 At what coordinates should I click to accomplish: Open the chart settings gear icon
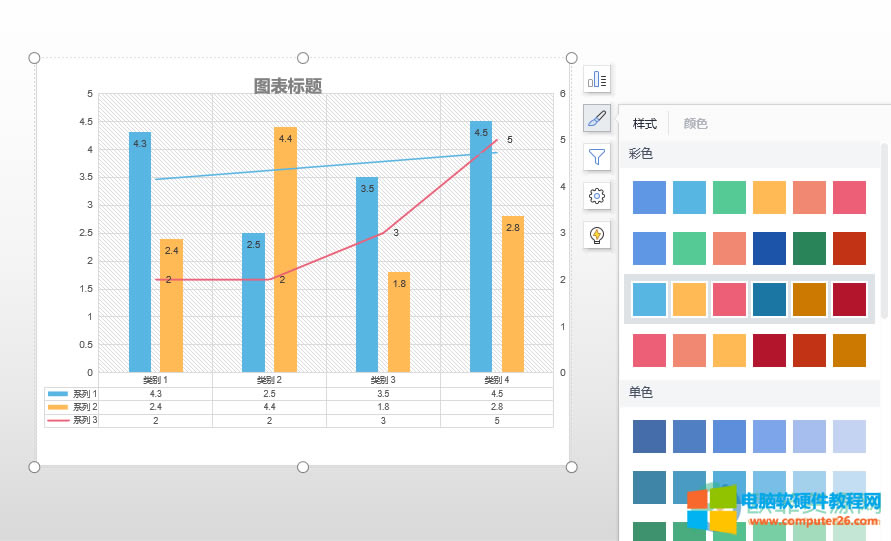[x=597, y=196]
